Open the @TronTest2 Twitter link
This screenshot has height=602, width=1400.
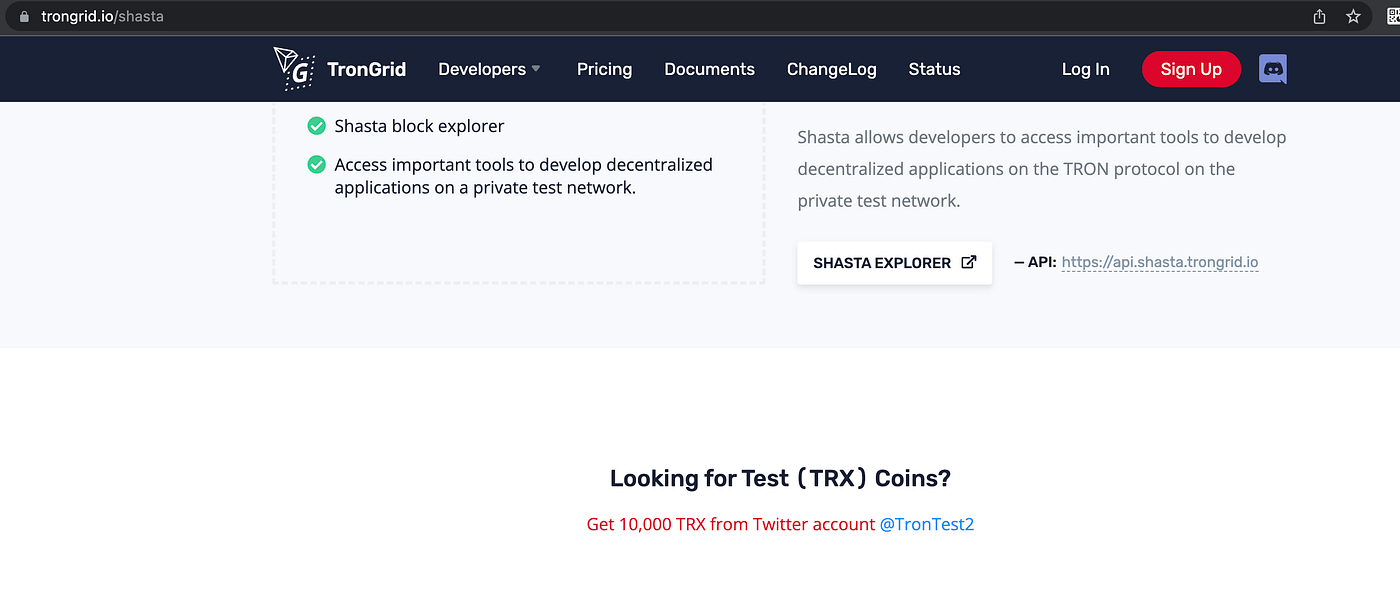coord(926,524)
